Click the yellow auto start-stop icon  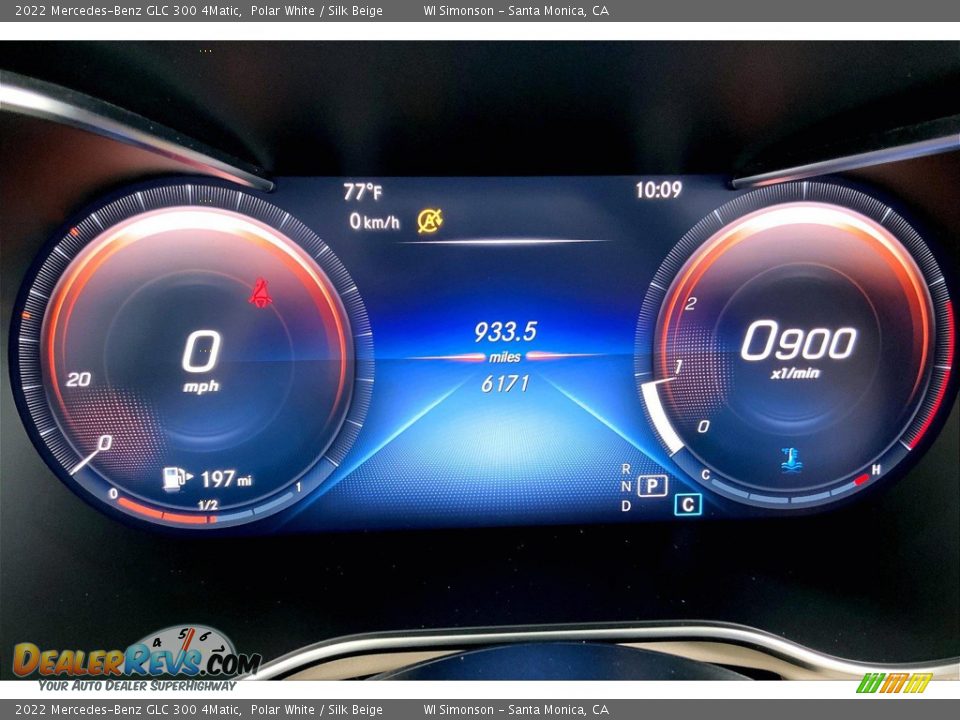coord(430,220)
